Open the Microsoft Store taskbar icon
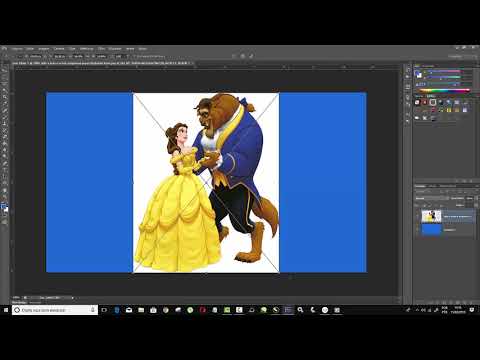This screenshot has width=480, height=360. (x=153, y=310)
